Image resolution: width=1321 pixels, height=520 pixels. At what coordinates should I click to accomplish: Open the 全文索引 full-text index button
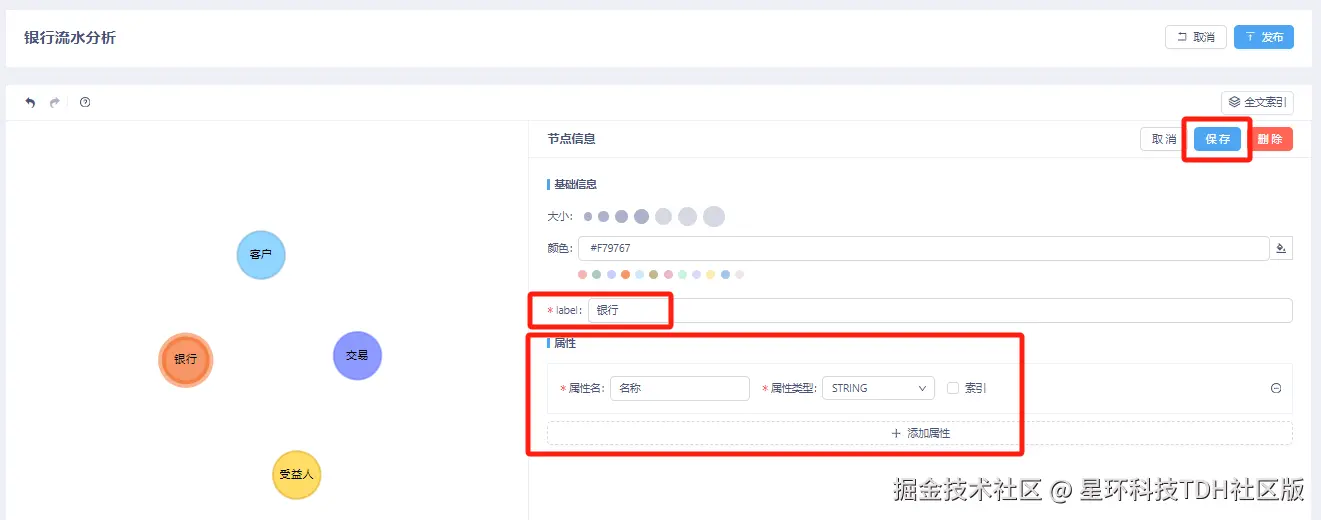[1257, 102]
